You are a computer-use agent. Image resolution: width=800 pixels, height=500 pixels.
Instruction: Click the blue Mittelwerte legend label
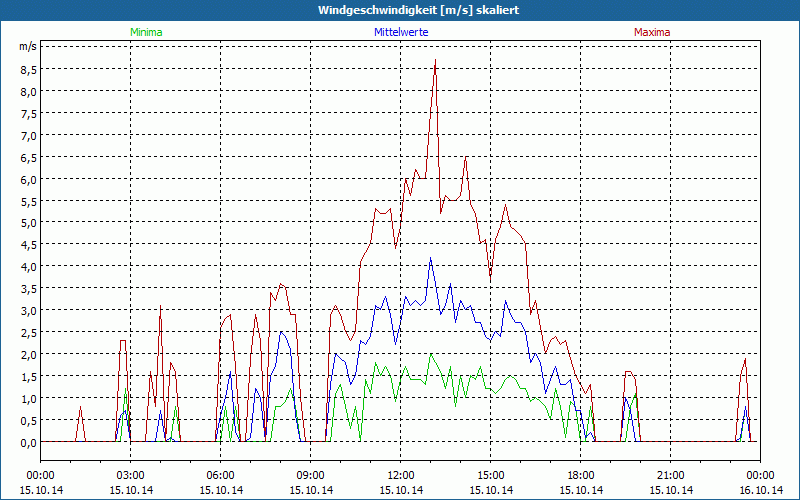401,32
